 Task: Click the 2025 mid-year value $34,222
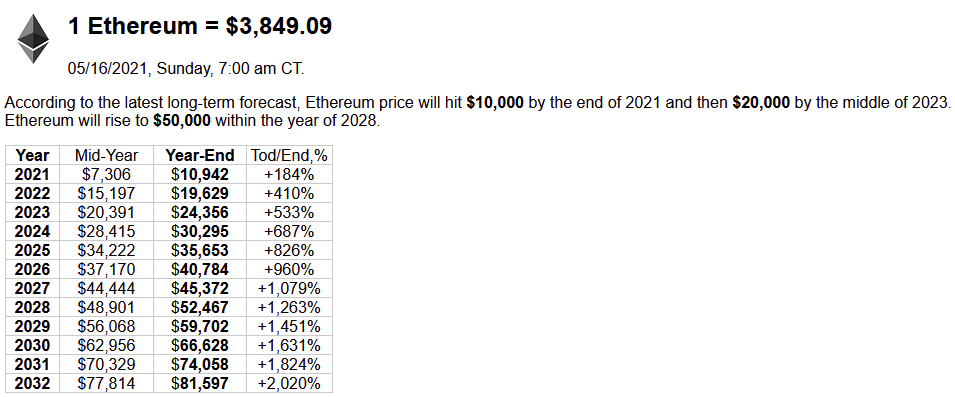point(107,250)
